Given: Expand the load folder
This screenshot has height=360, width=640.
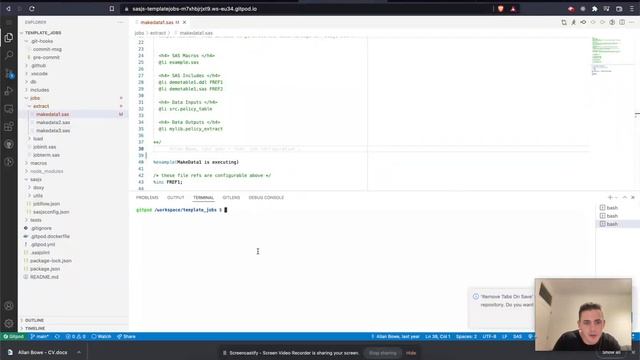Looking at the screenshot, I should (38, 139).
